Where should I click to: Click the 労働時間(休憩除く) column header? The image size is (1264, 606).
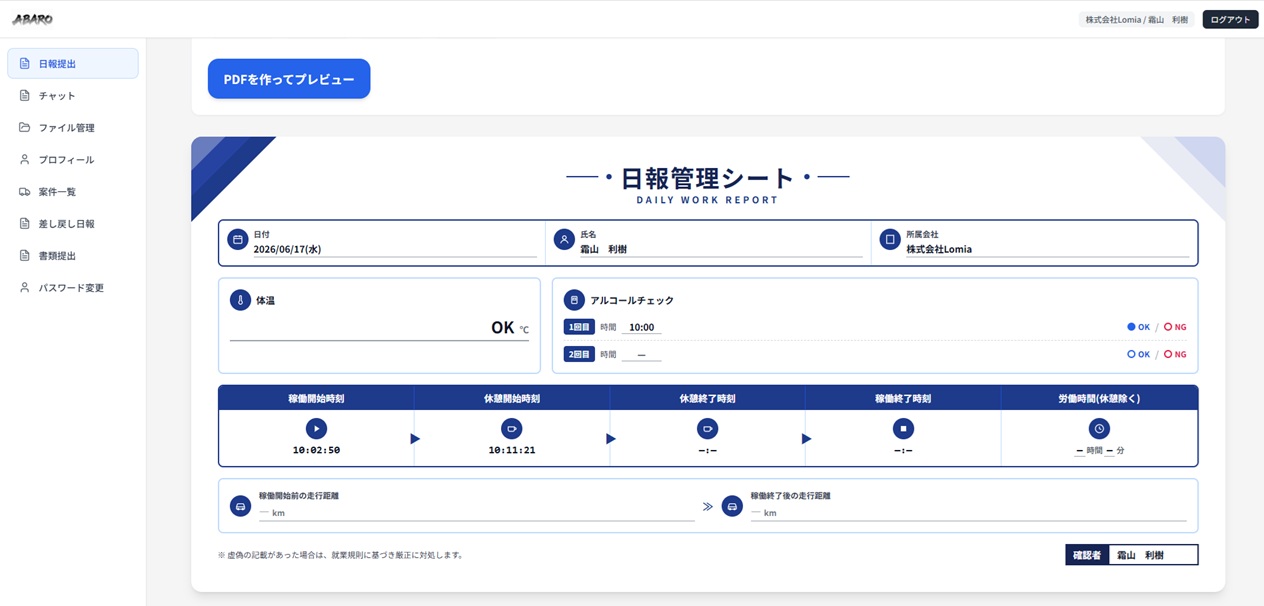coord(1099,398)
